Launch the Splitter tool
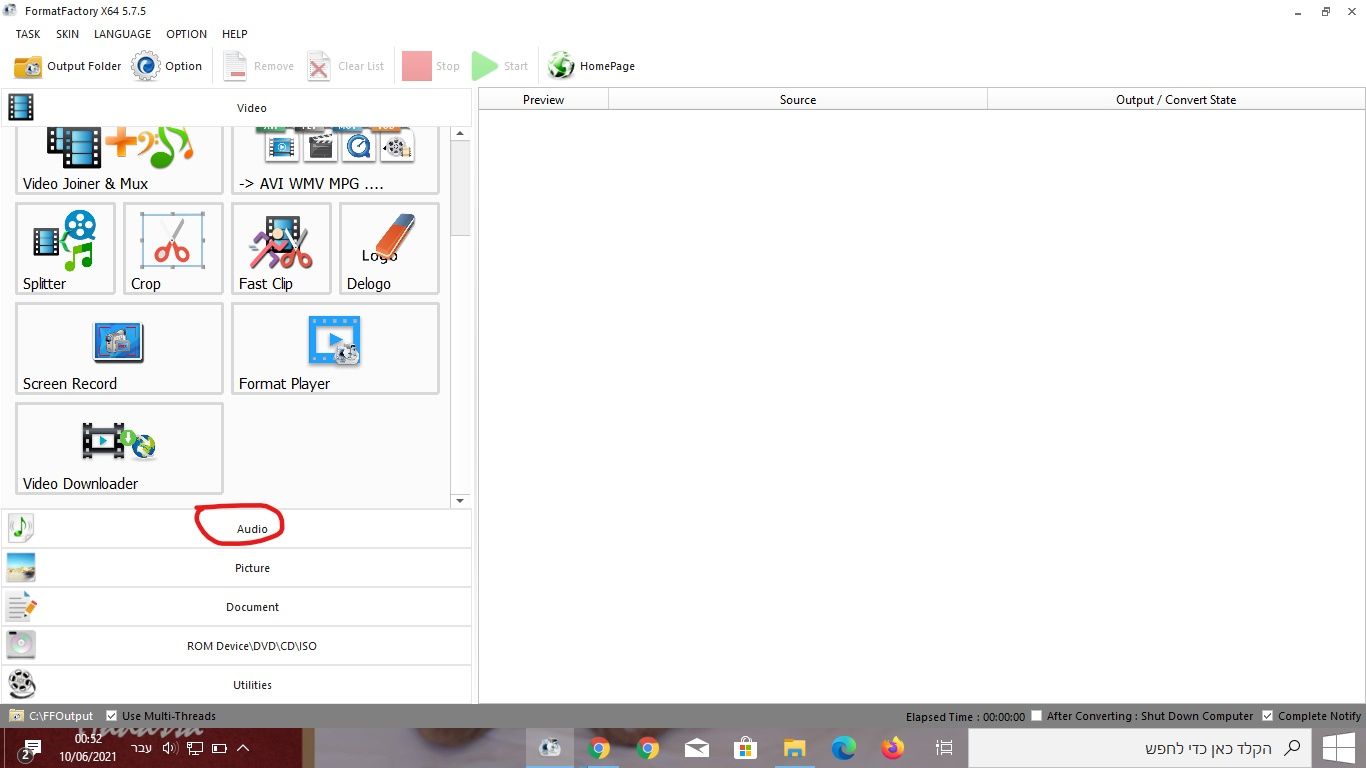 tap(65, 249)
